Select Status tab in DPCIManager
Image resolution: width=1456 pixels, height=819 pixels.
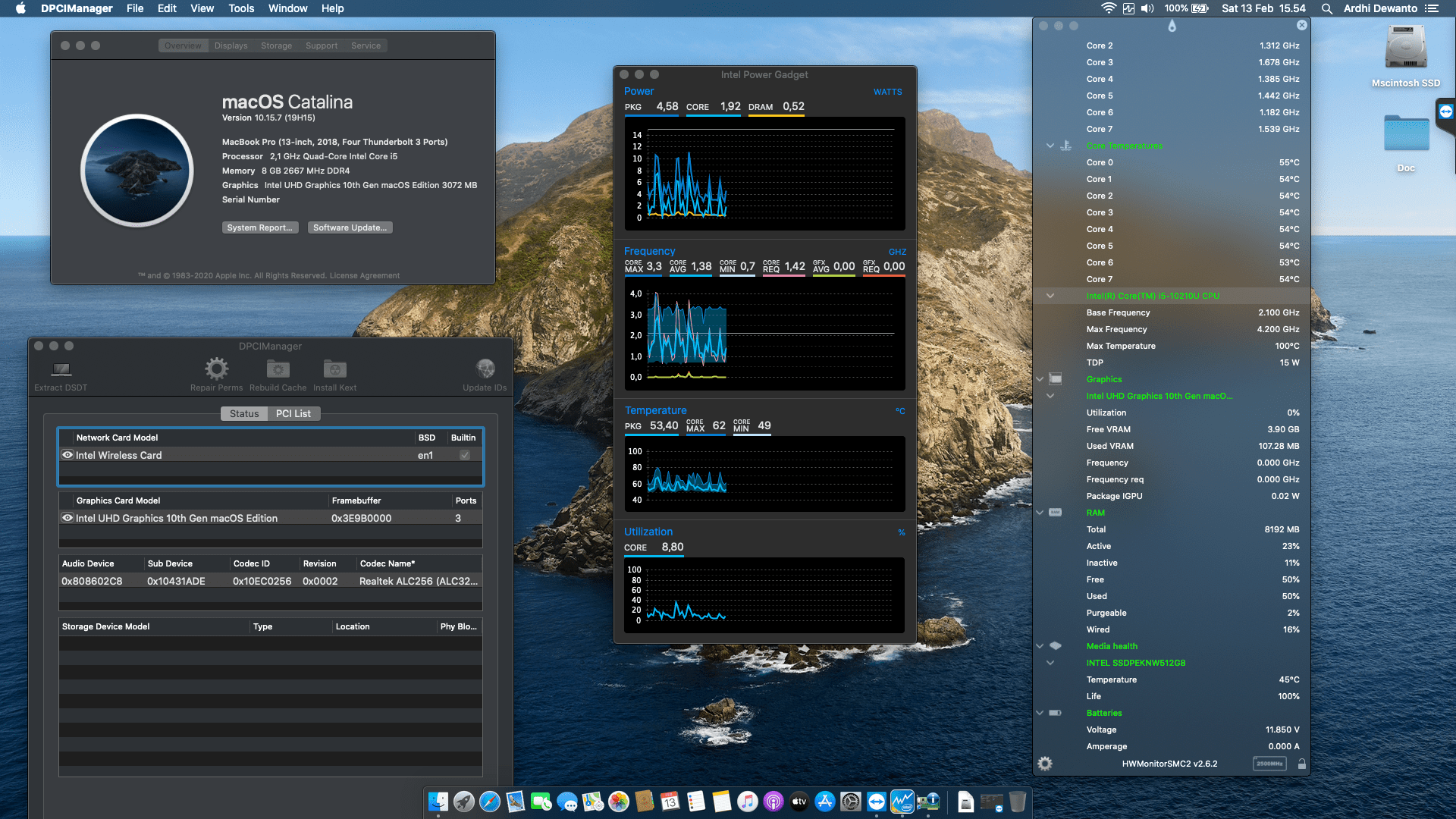pos(244,413)
